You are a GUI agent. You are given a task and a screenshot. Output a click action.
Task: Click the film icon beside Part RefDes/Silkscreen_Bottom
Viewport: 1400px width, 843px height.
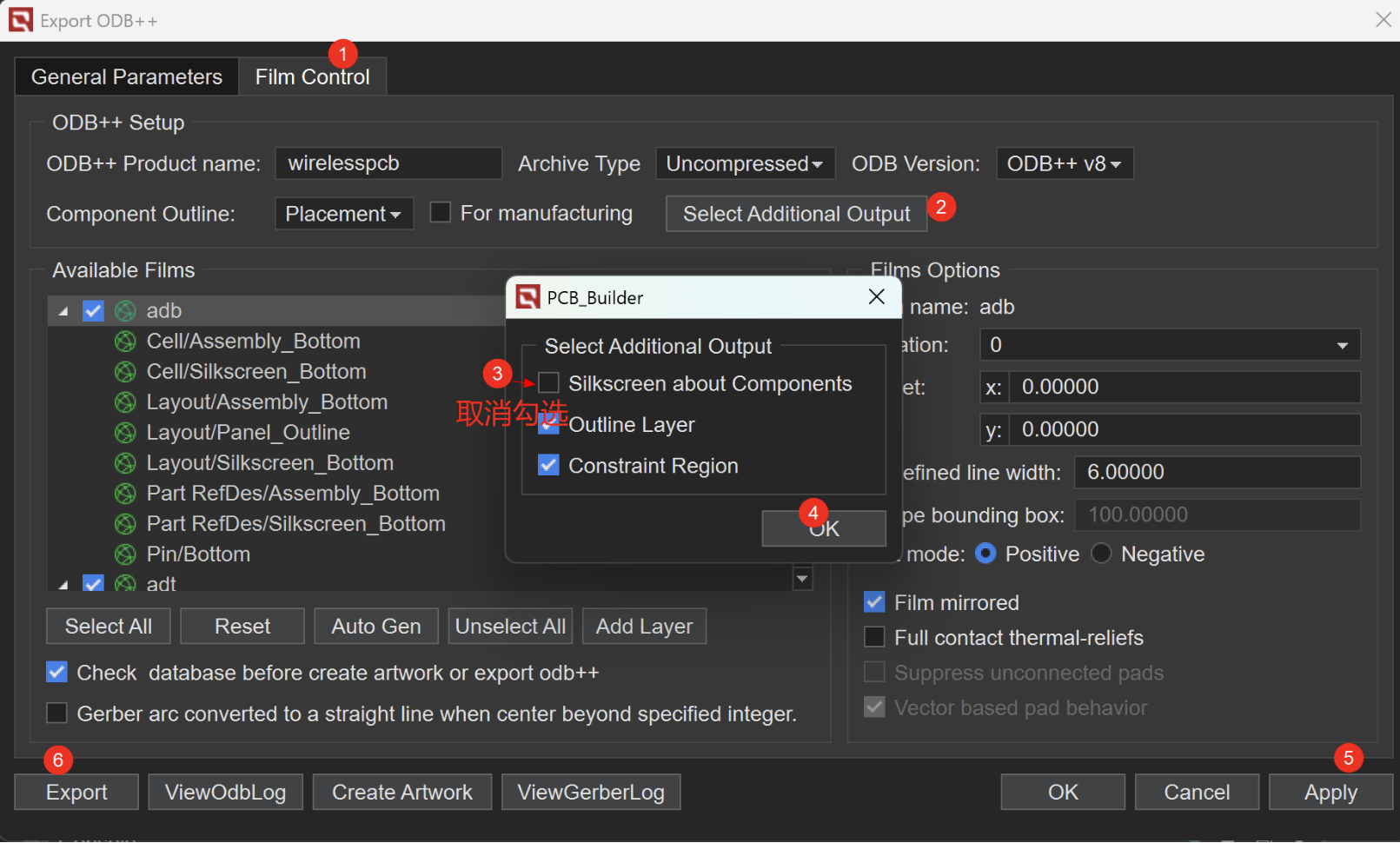(125, 524)
